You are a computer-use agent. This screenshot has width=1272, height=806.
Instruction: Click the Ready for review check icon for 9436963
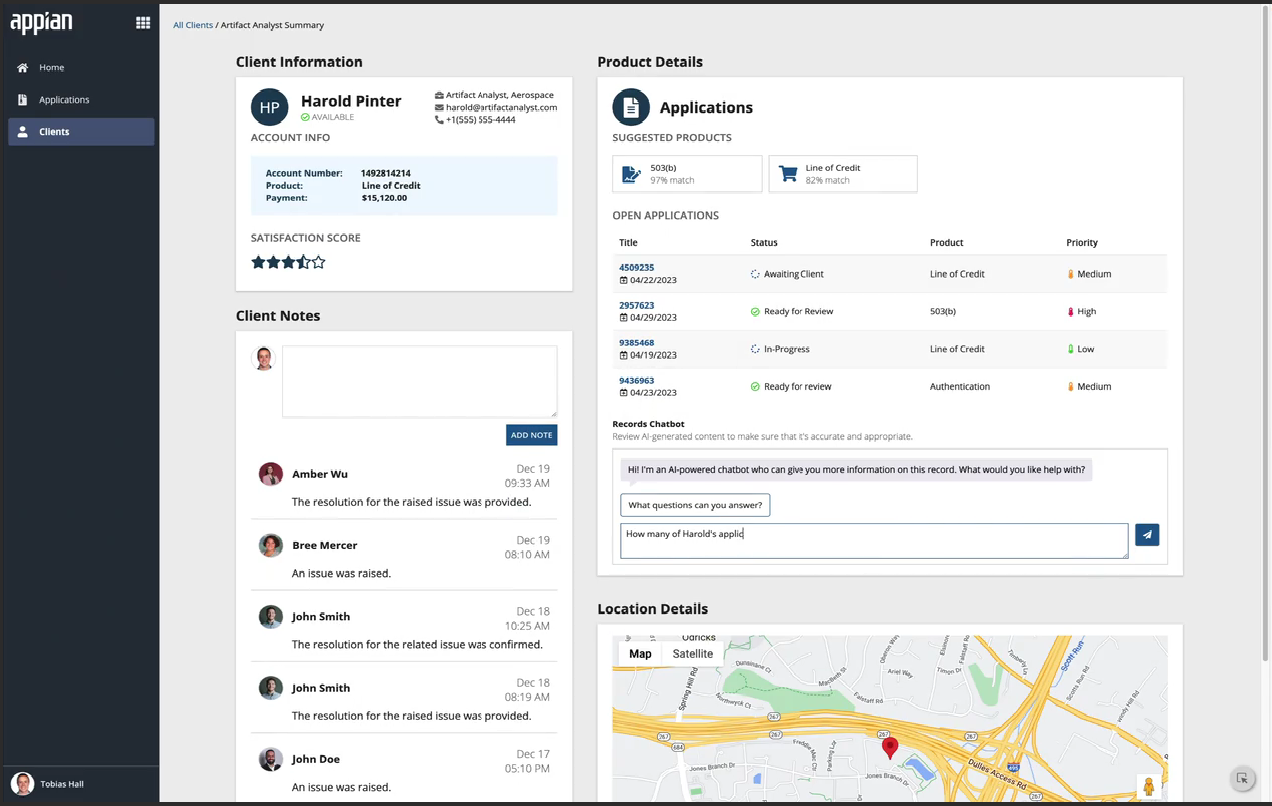coord(755,386)
